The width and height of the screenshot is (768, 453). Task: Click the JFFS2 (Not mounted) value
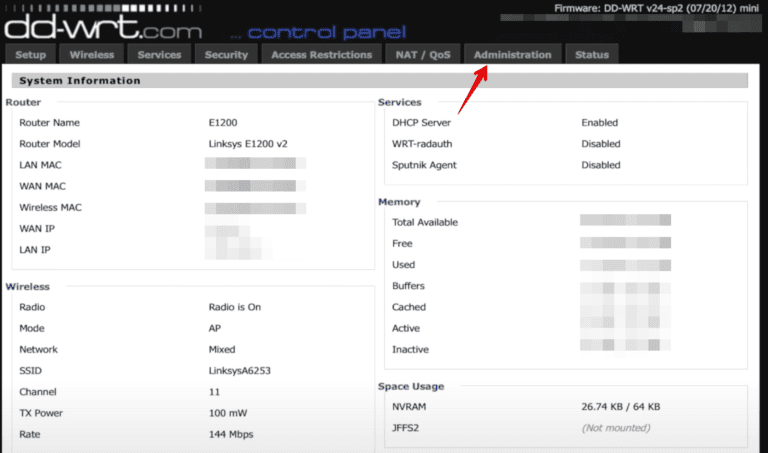point(616,428)
